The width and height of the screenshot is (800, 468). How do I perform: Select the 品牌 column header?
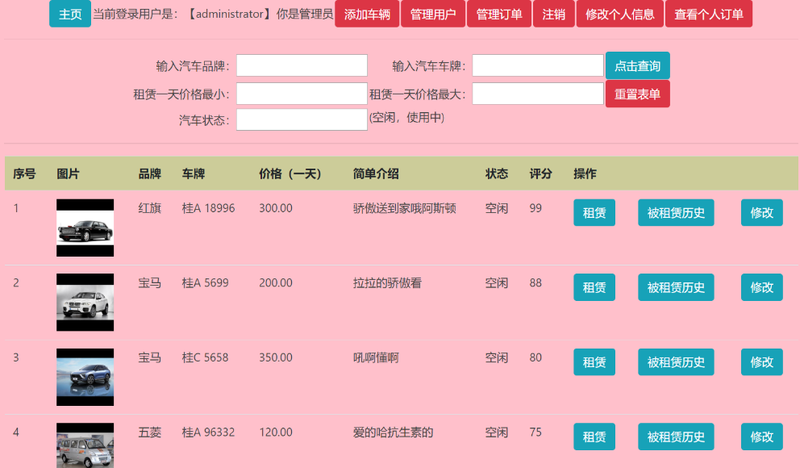pyautogui.click(x=149, y=174)
